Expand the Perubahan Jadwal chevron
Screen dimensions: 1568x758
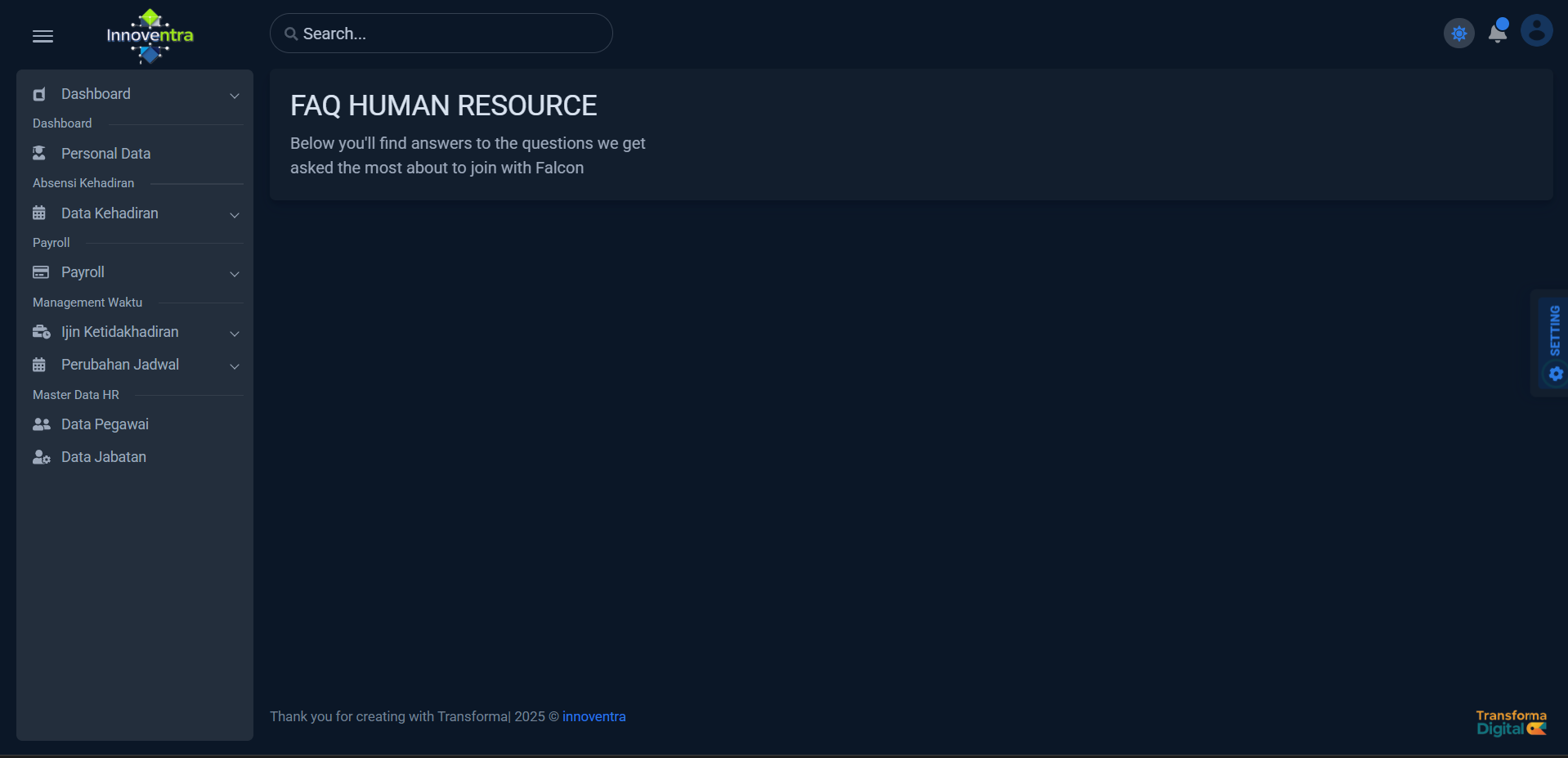[x=235, y=366]
